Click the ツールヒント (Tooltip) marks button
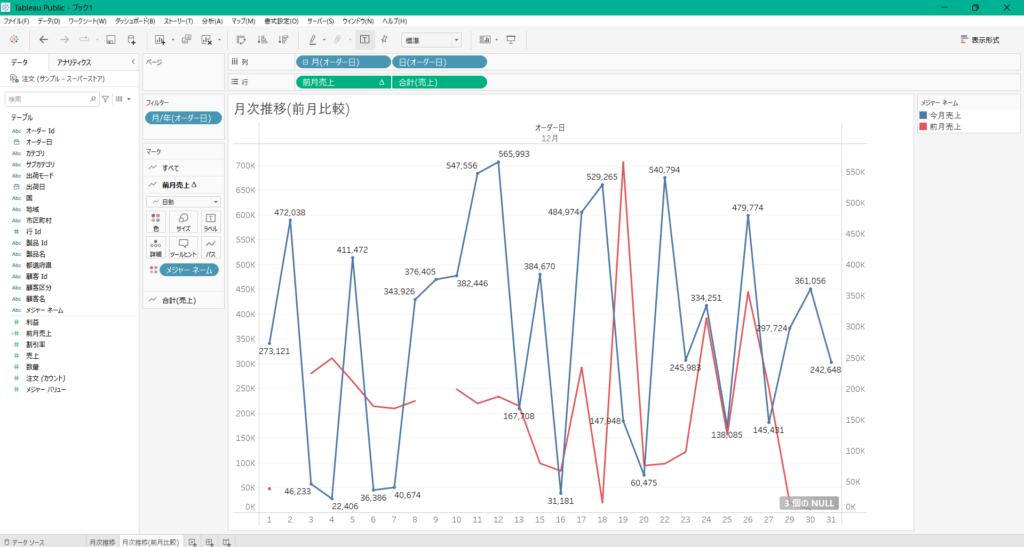Image resolution: width=1024 pixels, height=547 pixels. 184,248
